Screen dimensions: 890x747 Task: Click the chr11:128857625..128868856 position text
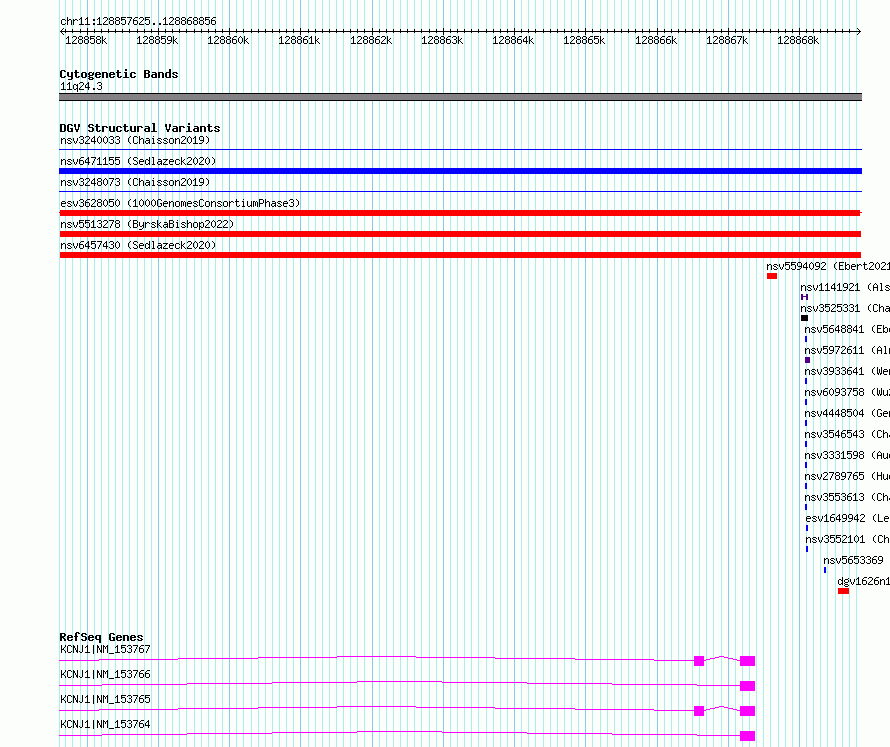pyautogui.click(x=138, y=22)
